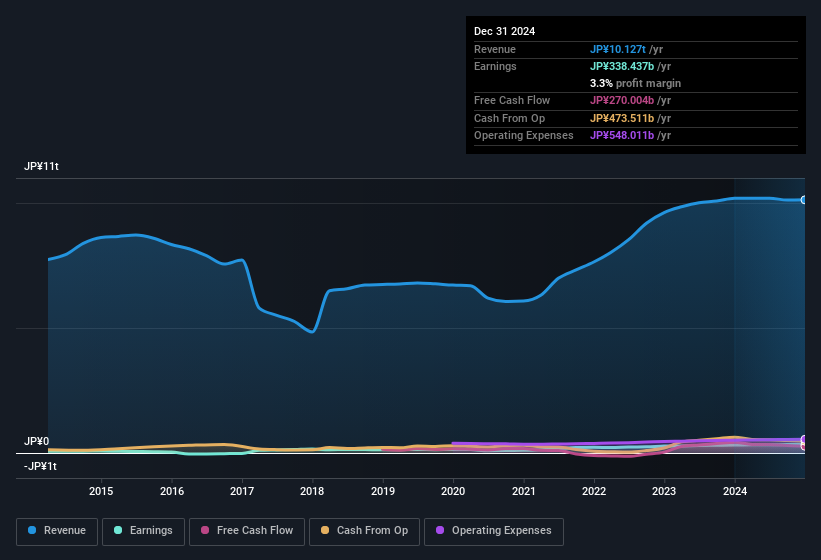The width and height of the screenshot is (821, 560).
Task: Toggle the Operating Expenses legend button
Action: click(x=494, y=532)
